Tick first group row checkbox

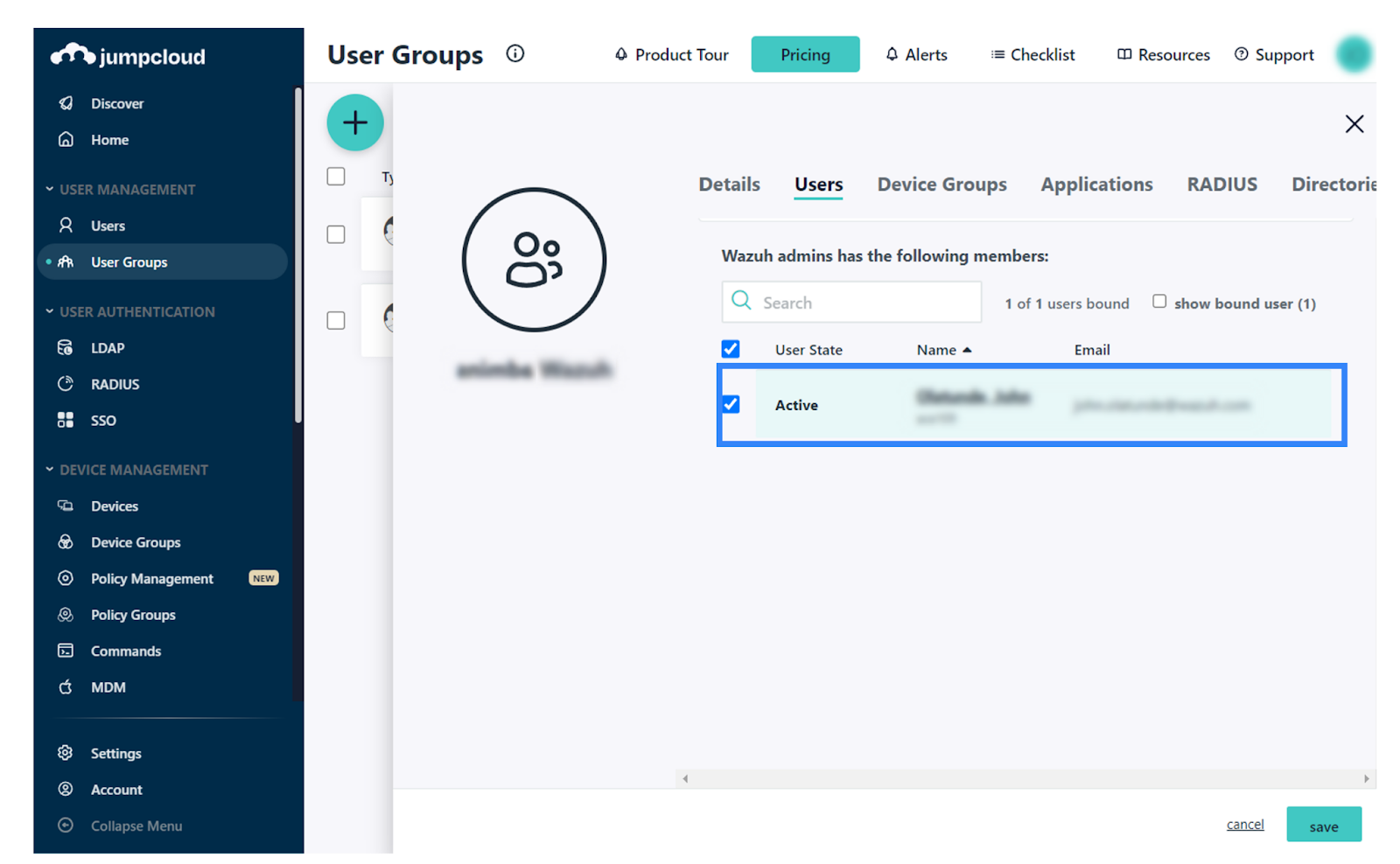click(x=336, y=234)
